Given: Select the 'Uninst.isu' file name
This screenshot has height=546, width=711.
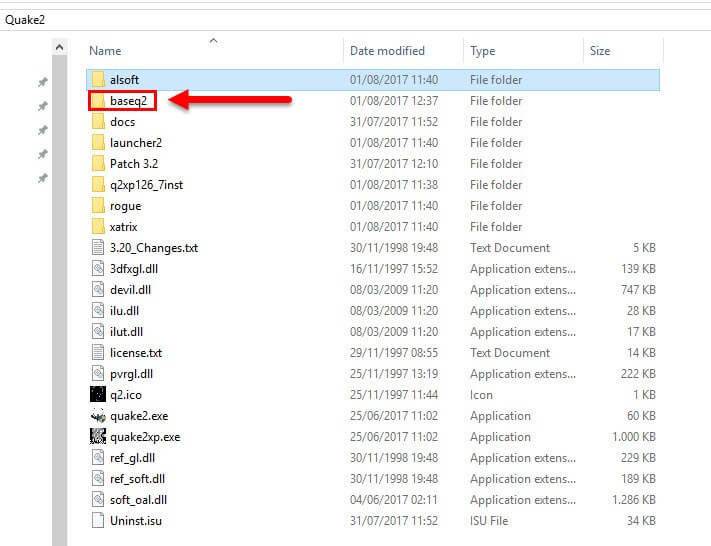Looking at the screenshot, I should [x=136, y=521].
